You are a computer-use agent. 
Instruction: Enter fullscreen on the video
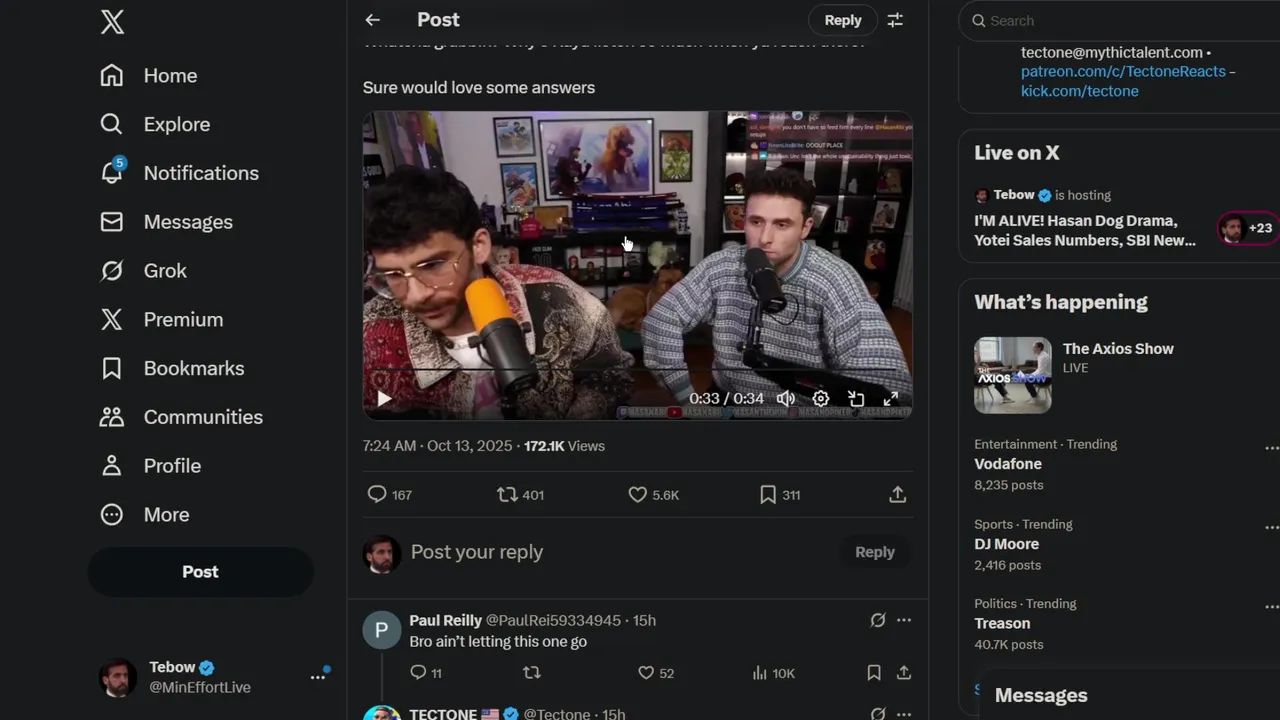(x=890, y=399)
